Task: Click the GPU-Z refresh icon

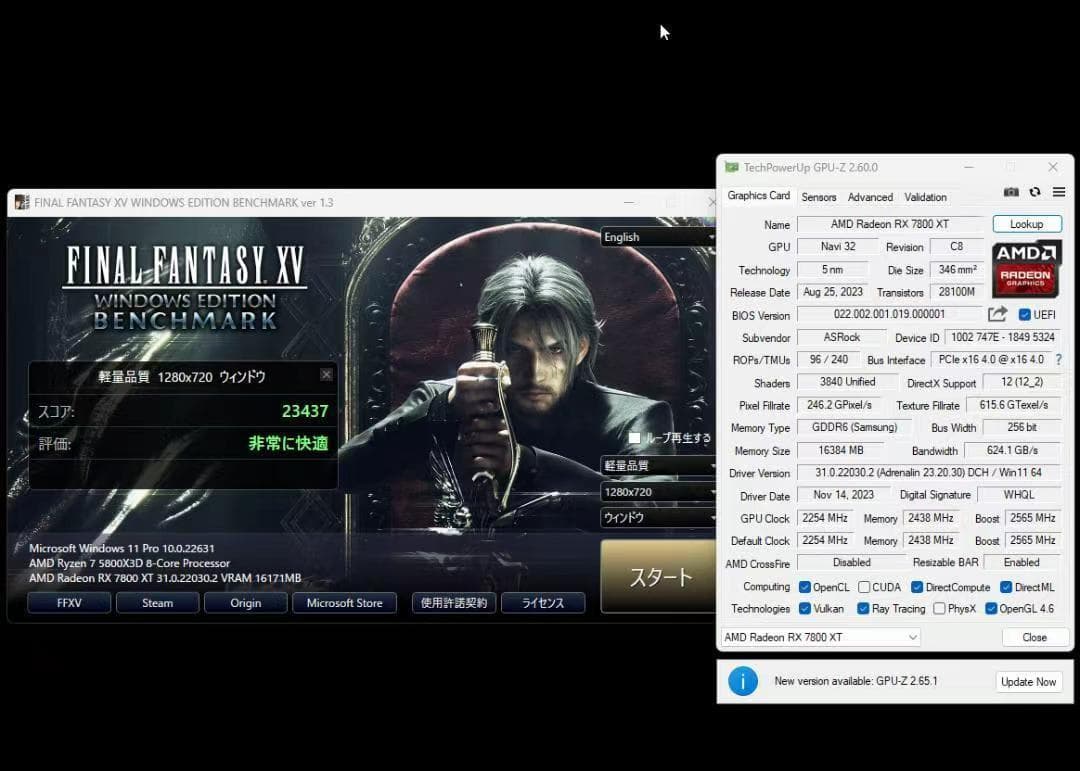Action: pos(1035,192)
